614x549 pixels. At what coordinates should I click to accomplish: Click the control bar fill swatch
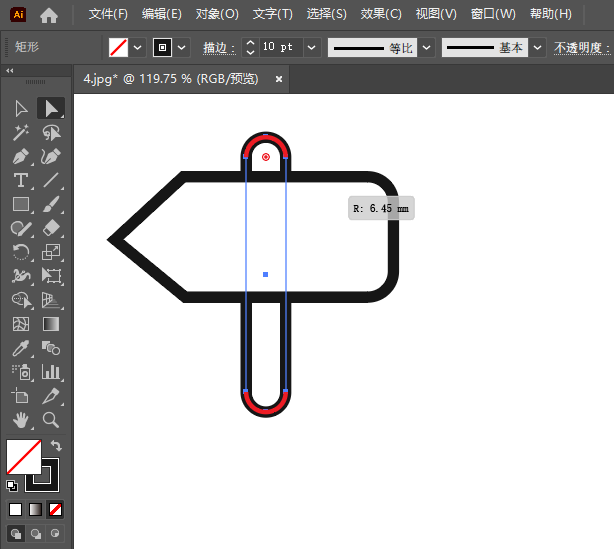pyautogui.click(x=118, y=48)
